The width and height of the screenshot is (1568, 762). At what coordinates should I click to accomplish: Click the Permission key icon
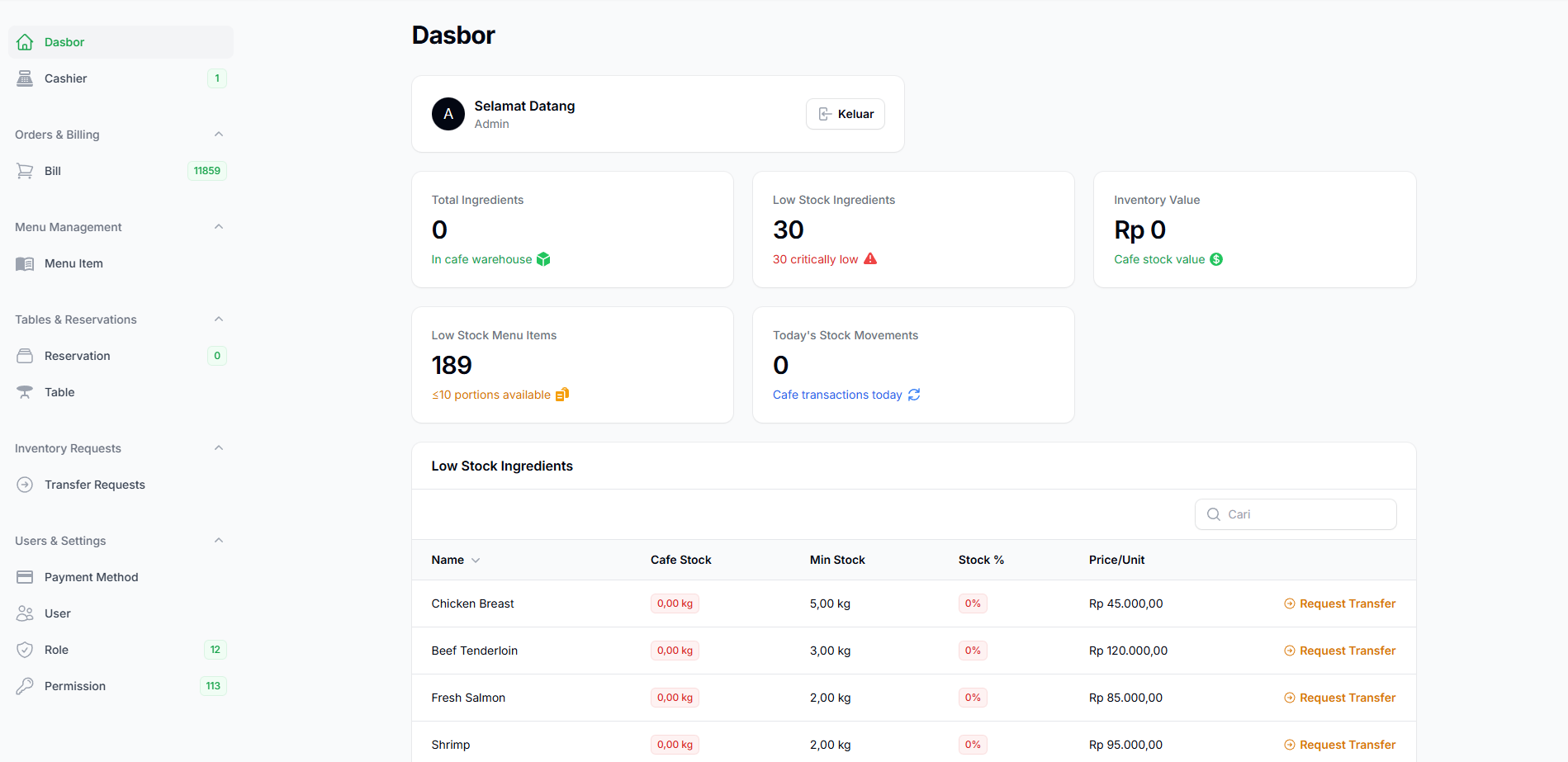point(25,686)
